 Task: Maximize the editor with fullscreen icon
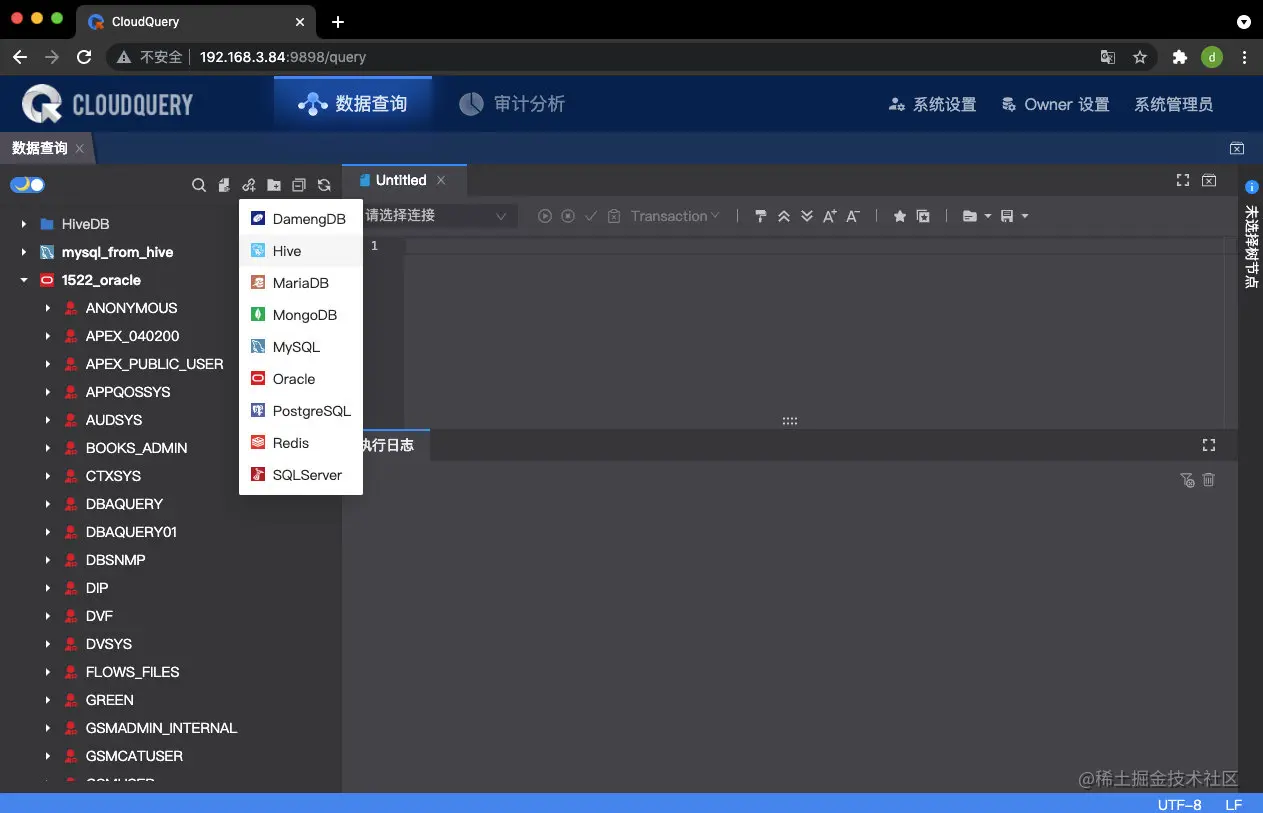[1183, 180]
